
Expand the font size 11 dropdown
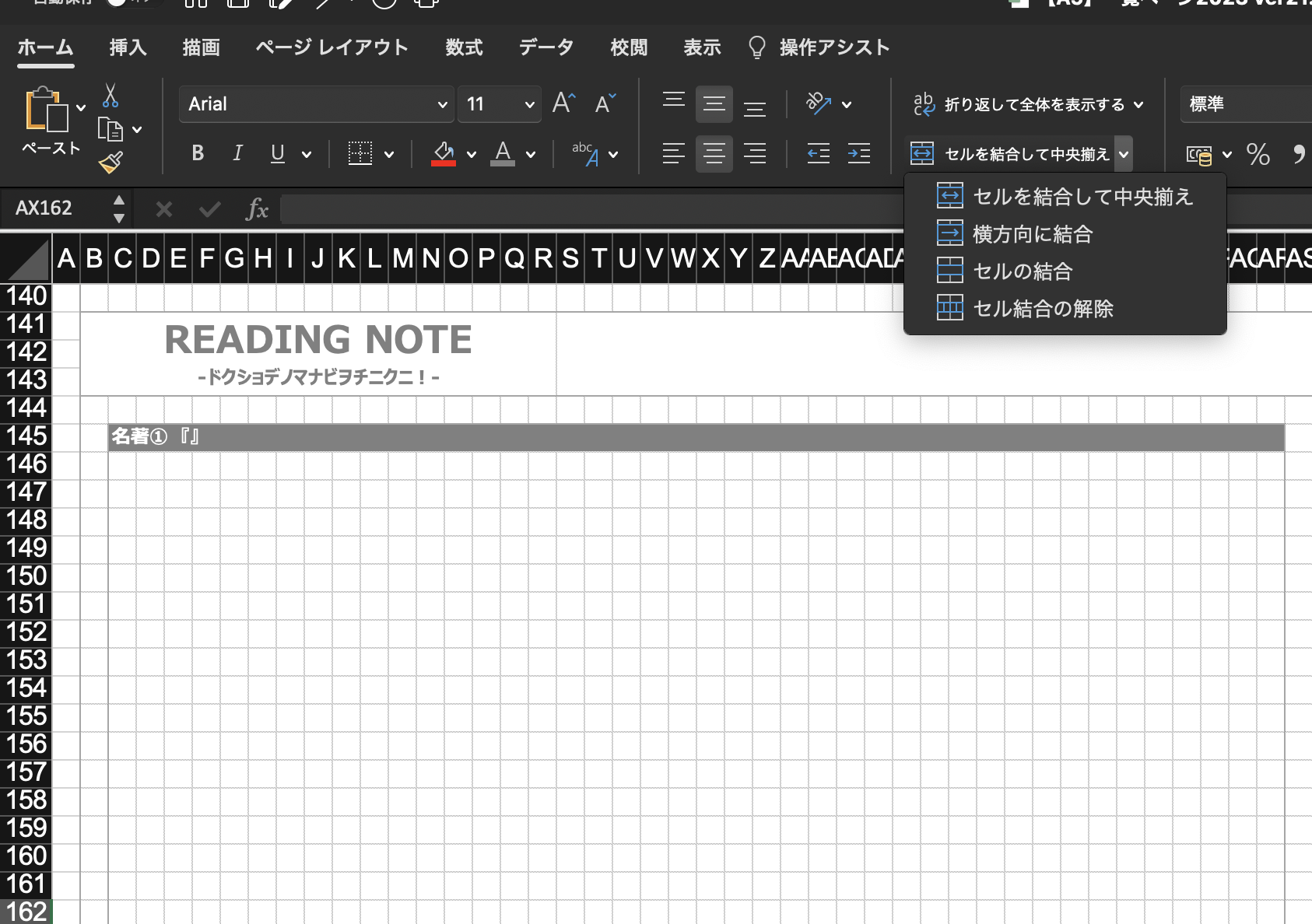point(529,104)
